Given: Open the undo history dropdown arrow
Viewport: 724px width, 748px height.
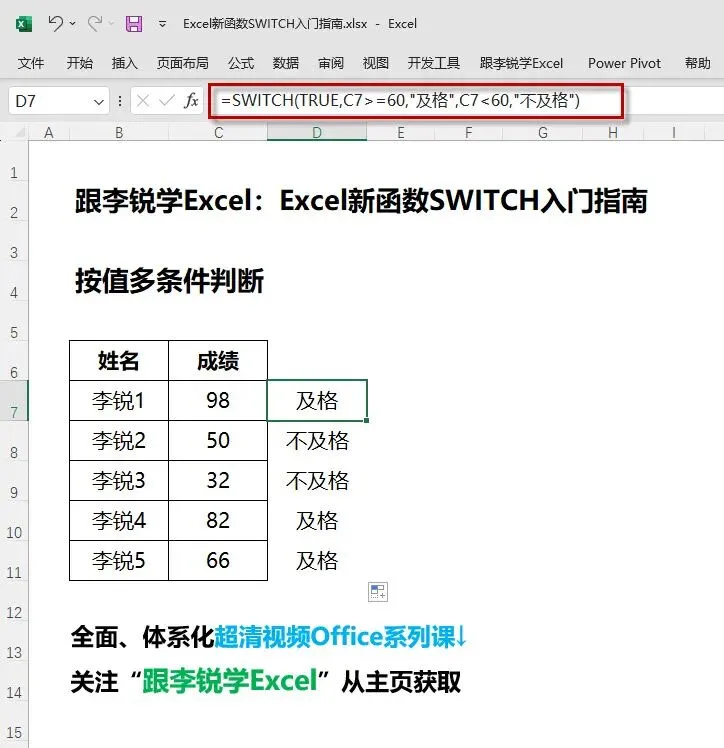Looking at the screenshot, I should point(72,23).
